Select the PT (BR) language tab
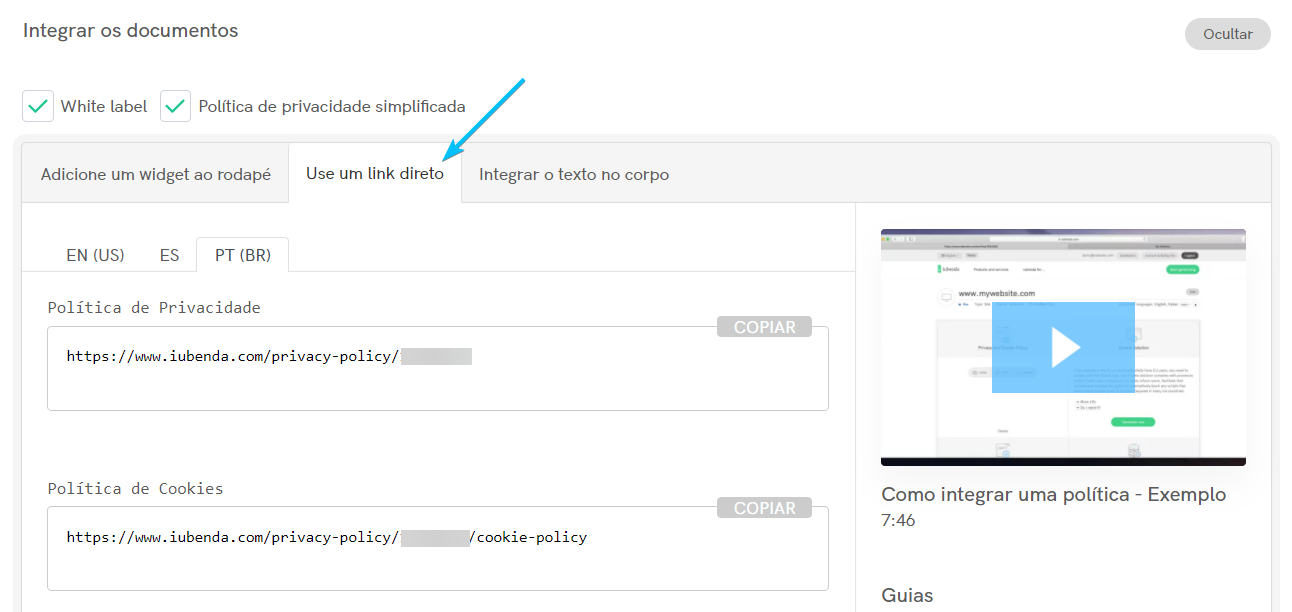Viewport: 1292px width, 612px height. pos(241,254)
